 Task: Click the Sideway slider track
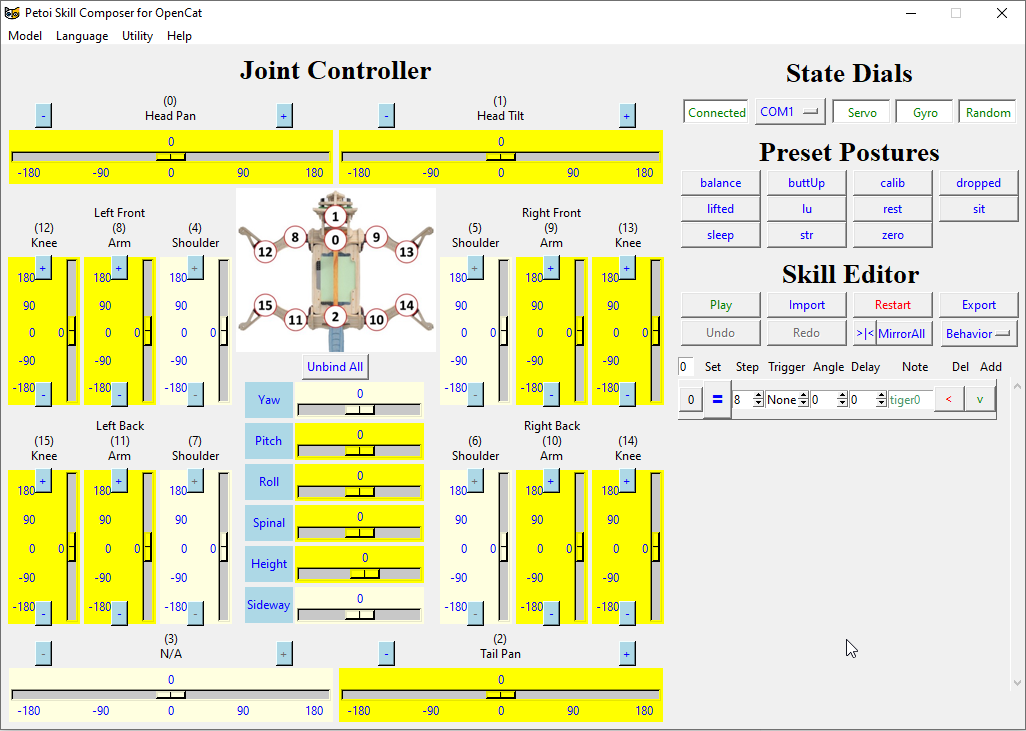tap(359, 615)
